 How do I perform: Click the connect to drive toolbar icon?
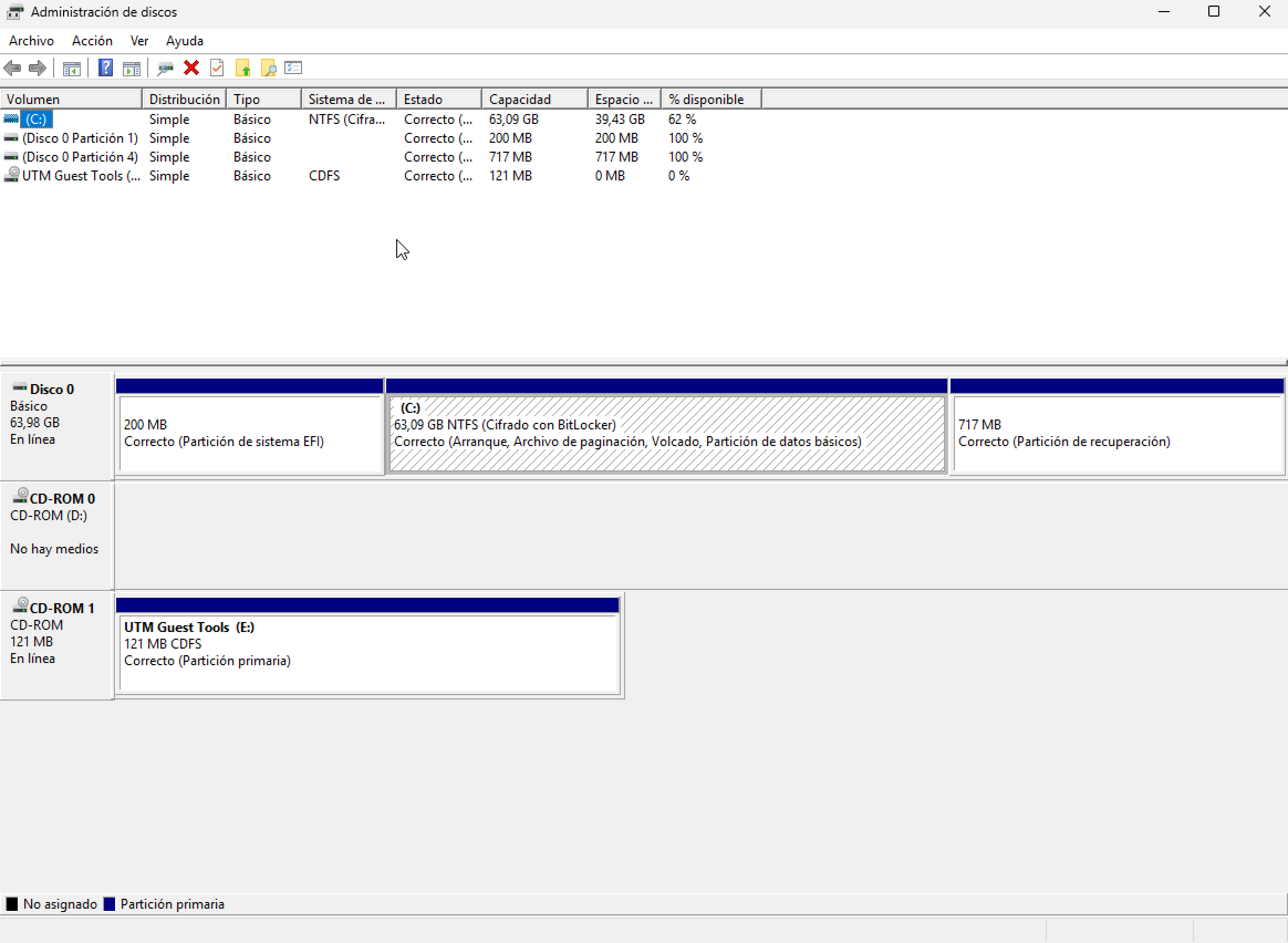click(x=165, y=69)
